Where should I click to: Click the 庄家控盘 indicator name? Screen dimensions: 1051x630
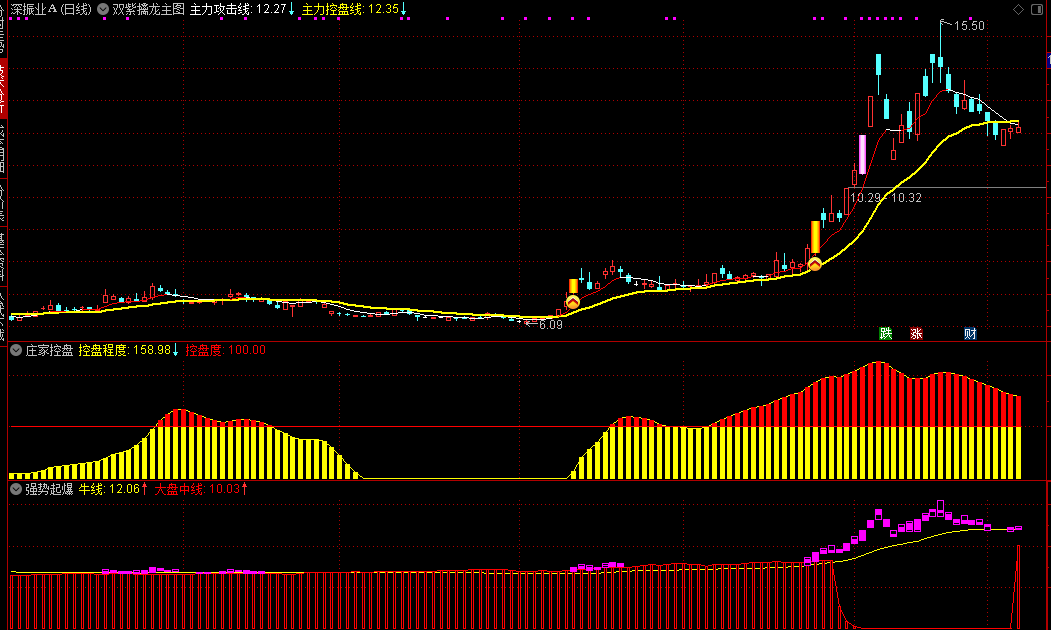pyautogui.click(x=49, y=350)
